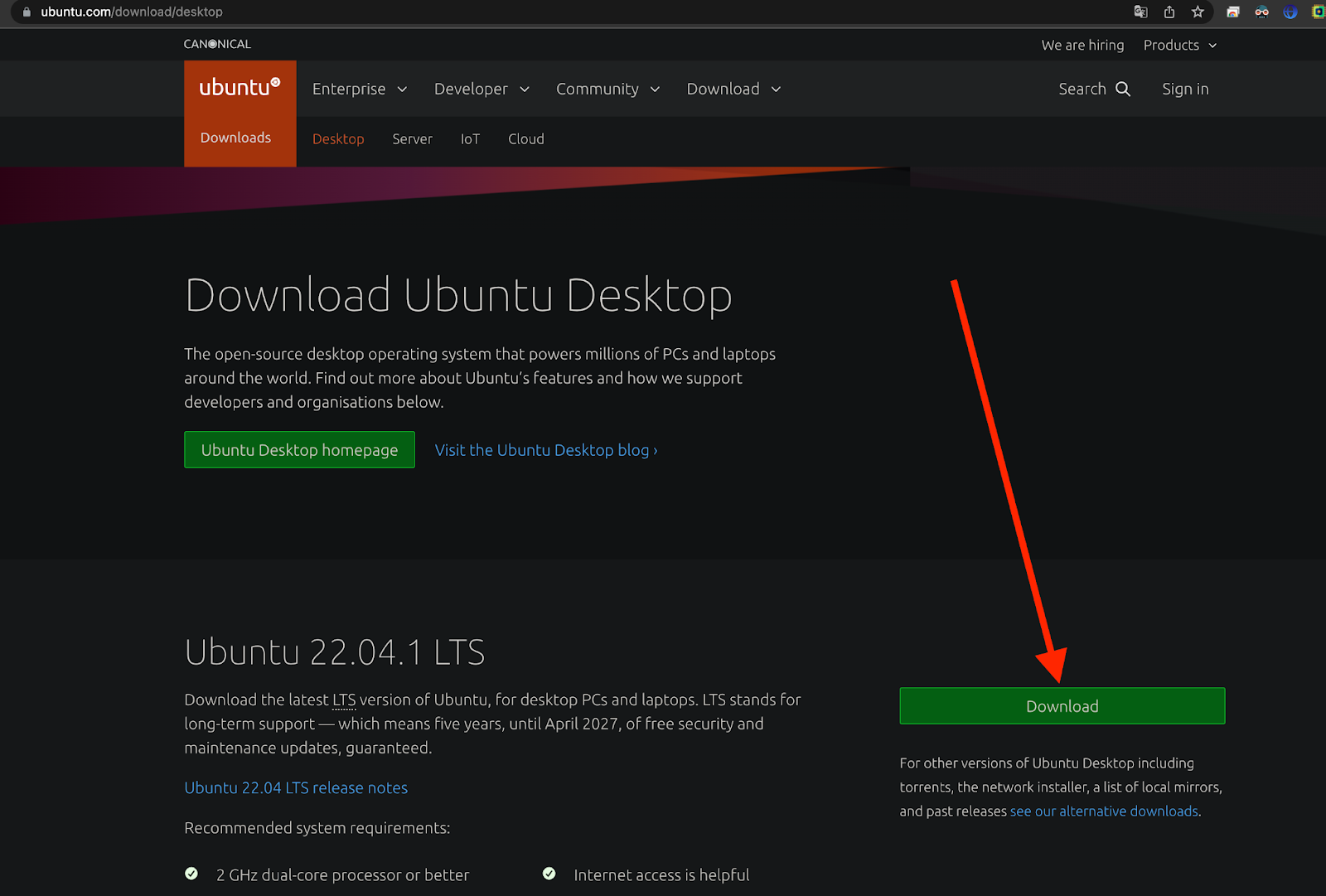Open Ubuntu 22.04 LTS release notes link
The height and width of the screenshot is (896, 1326).
(296, 787)
